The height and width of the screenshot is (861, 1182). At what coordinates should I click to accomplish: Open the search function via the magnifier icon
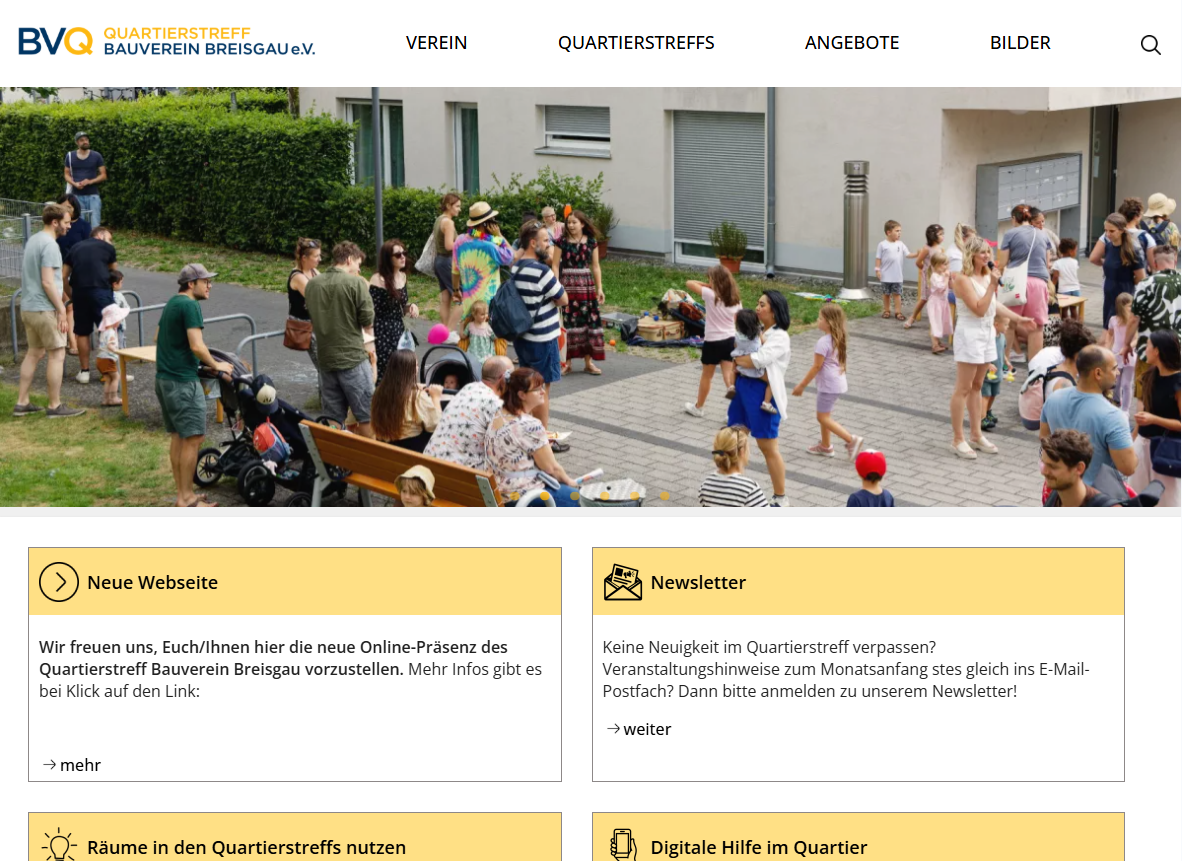click(1150, 44)
